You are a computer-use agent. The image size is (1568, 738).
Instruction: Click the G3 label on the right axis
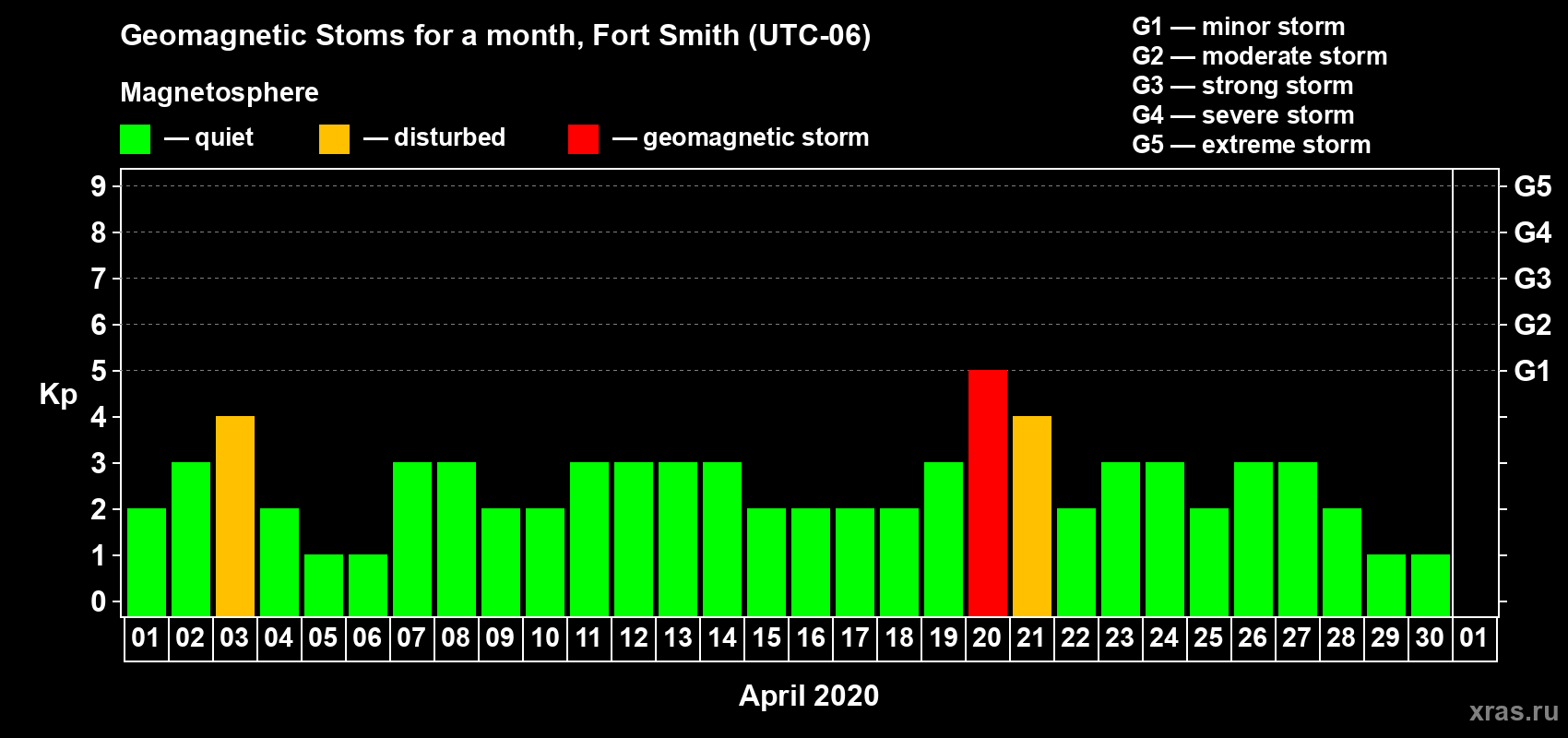tap(1533, 279)
